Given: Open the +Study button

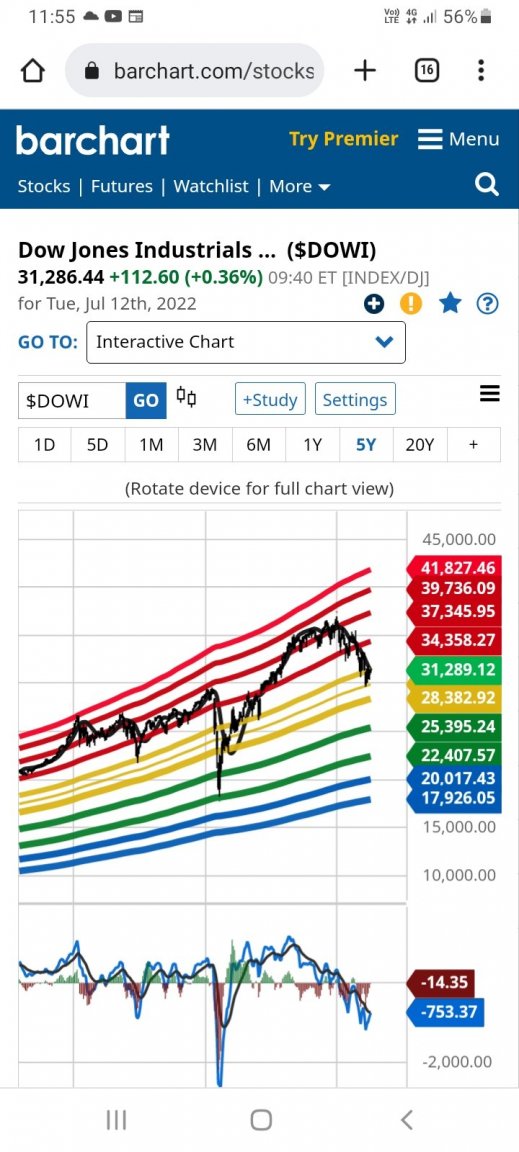Looking at the screenshot, I should (270, 400).
